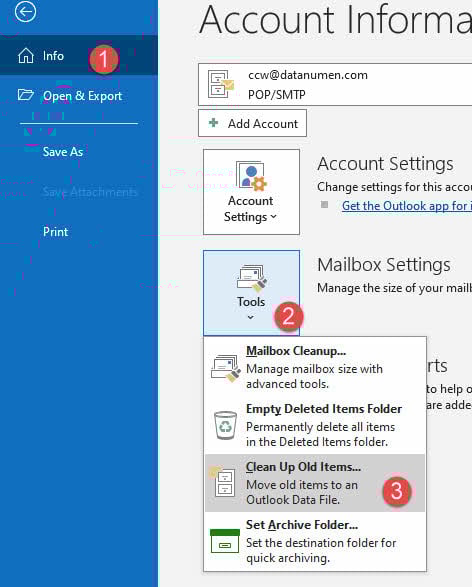Choose Clean Up Old Items... menu entry

click(x=315, y=483)
